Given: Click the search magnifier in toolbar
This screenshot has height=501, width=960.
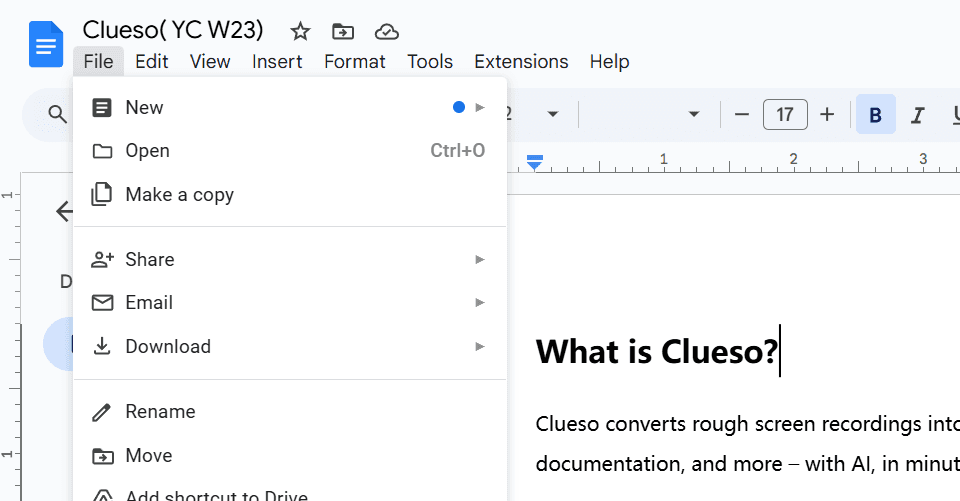Looking at the screenshot, I should 58,114.
